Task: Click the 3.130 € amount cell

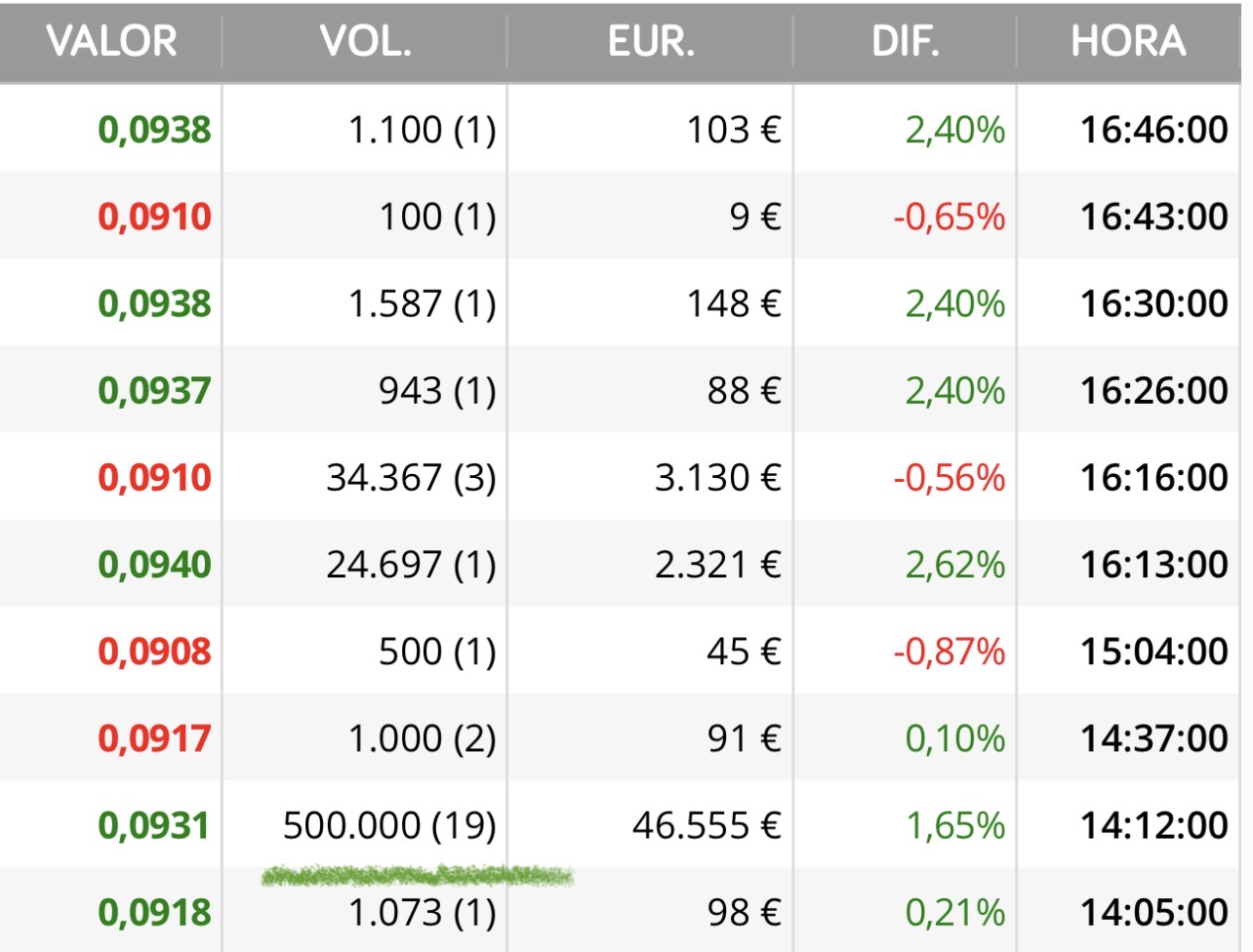Action: 717,478
